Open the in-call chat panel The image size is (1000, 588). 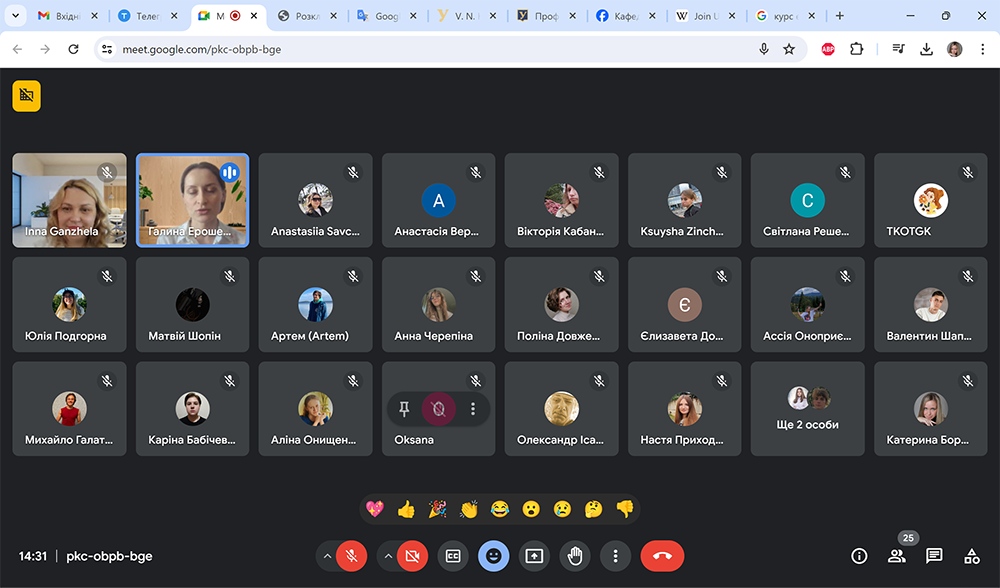click(x=933, y=556)
